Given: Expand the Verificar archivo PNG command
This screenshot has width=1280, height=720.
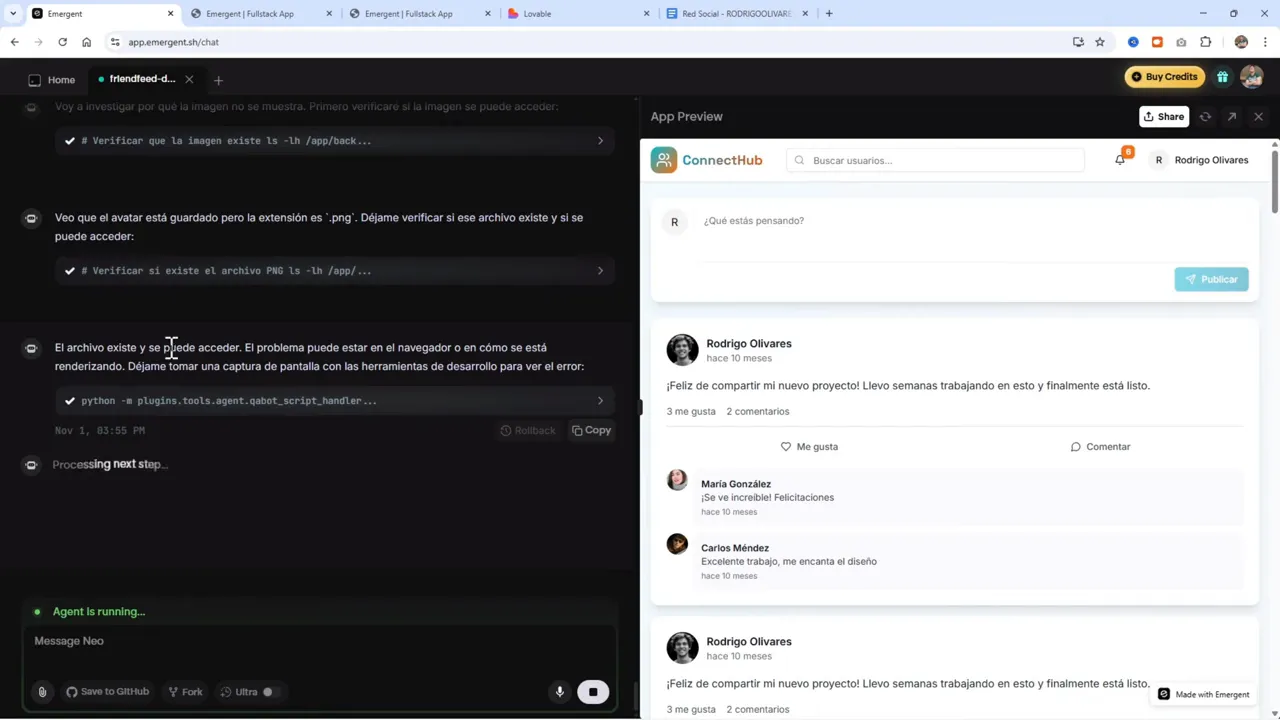Looking at the screenshot, I should [x=599, y=270].
